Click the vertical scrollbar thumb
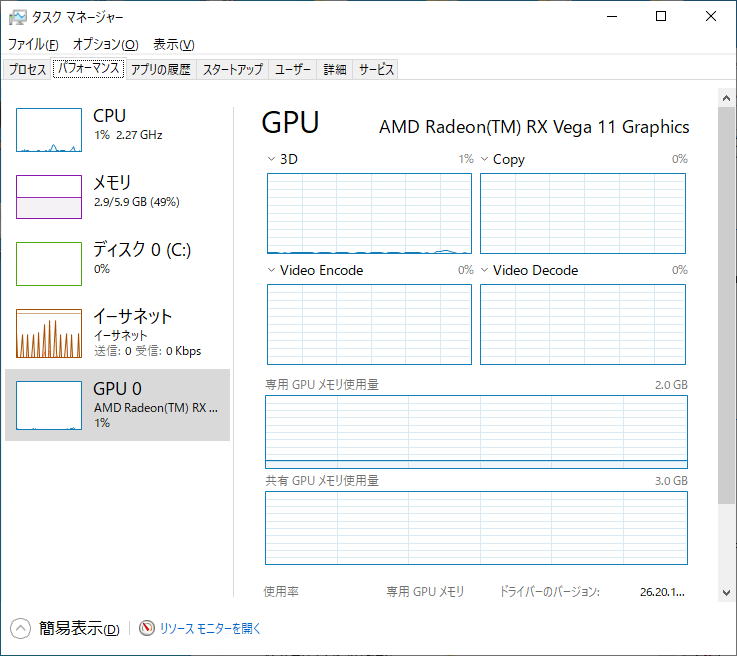The height and width of the screenshot is (656, 737). [x=726, y=305]
